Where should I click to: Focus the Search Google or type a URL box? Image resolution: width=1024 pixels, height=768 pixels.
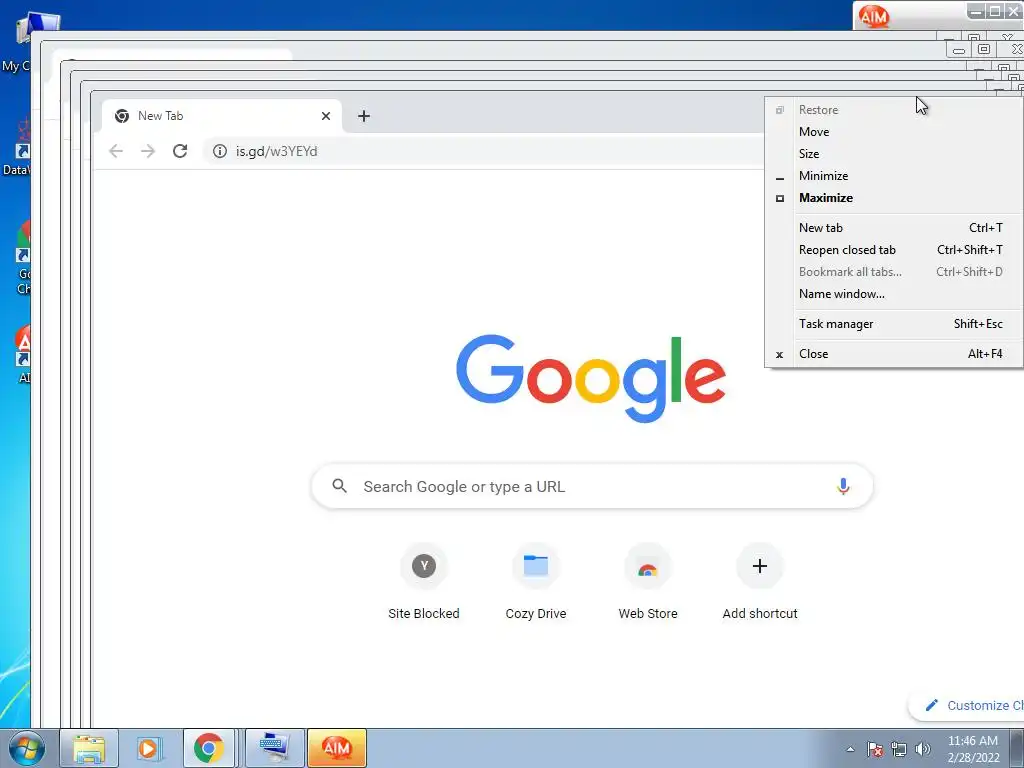592,487
